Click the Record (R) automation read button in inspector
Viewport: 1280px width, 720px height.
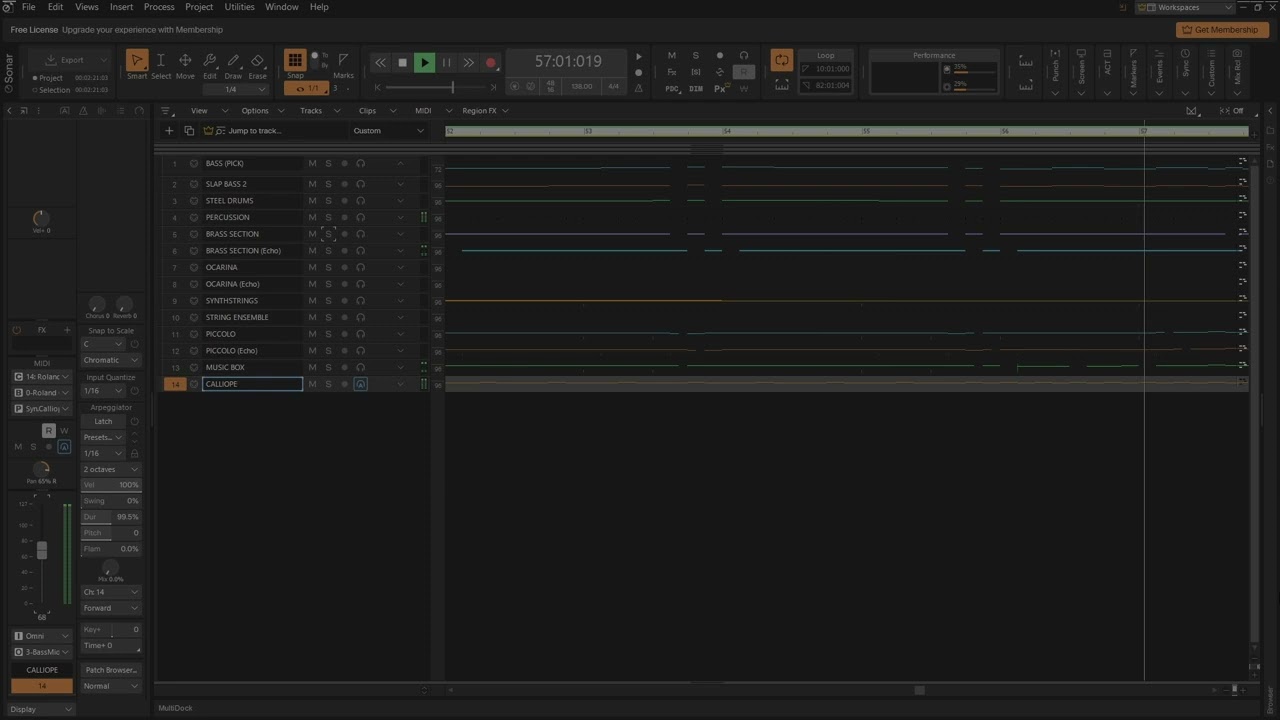[48, 430]
